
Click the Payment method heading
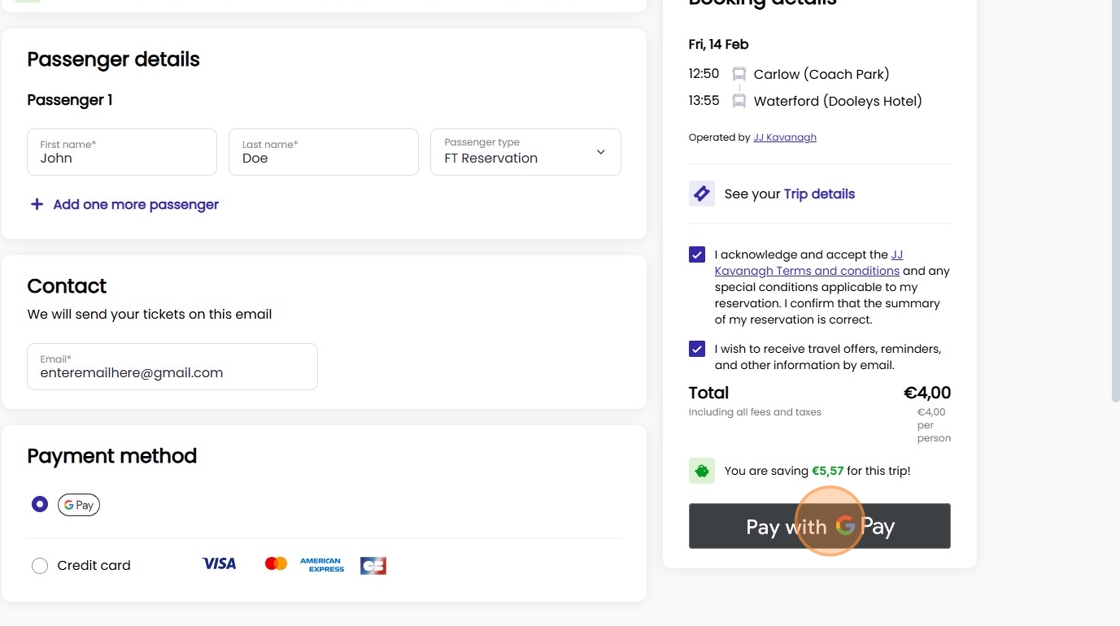point(112,456)
